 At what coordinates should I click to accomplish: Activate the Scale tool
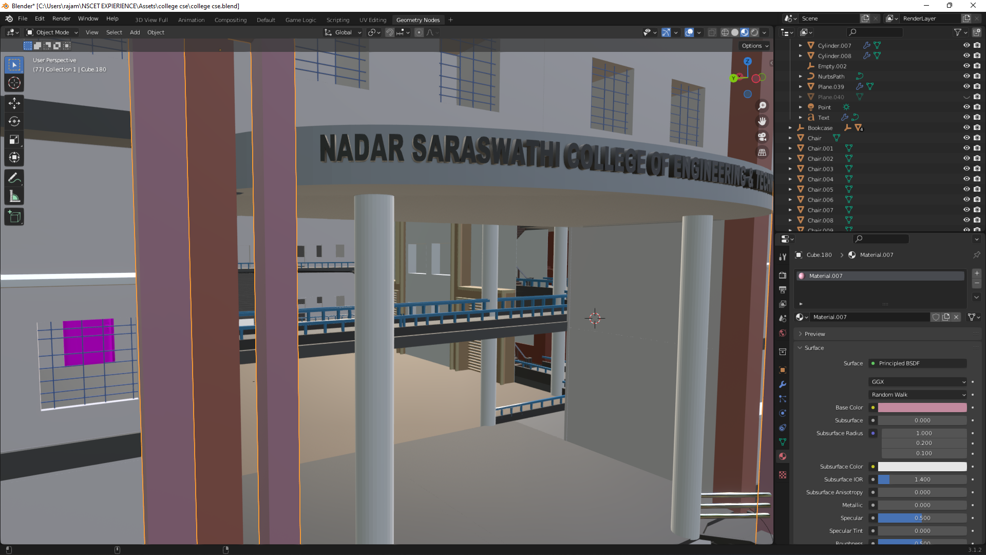point(14,140)
